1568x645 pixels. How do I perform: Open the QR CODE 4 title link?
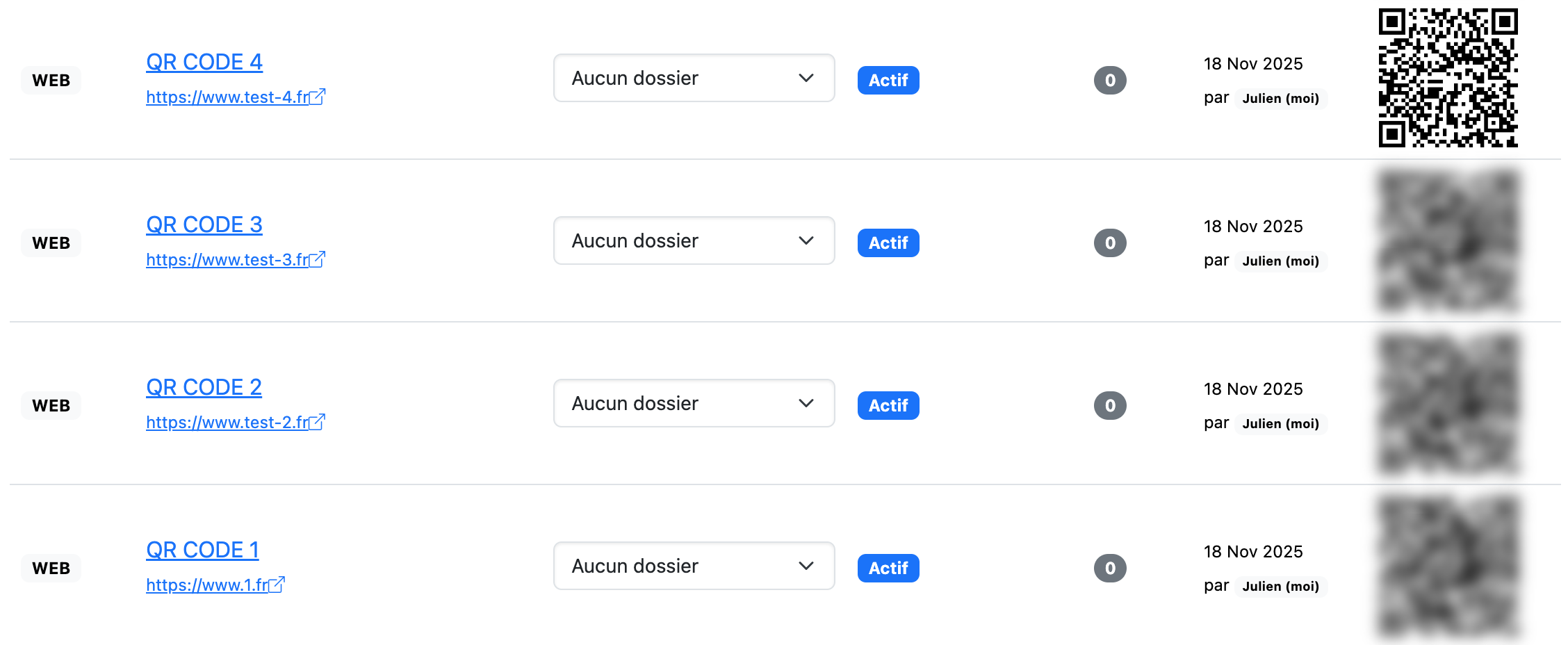pos(204,62)
